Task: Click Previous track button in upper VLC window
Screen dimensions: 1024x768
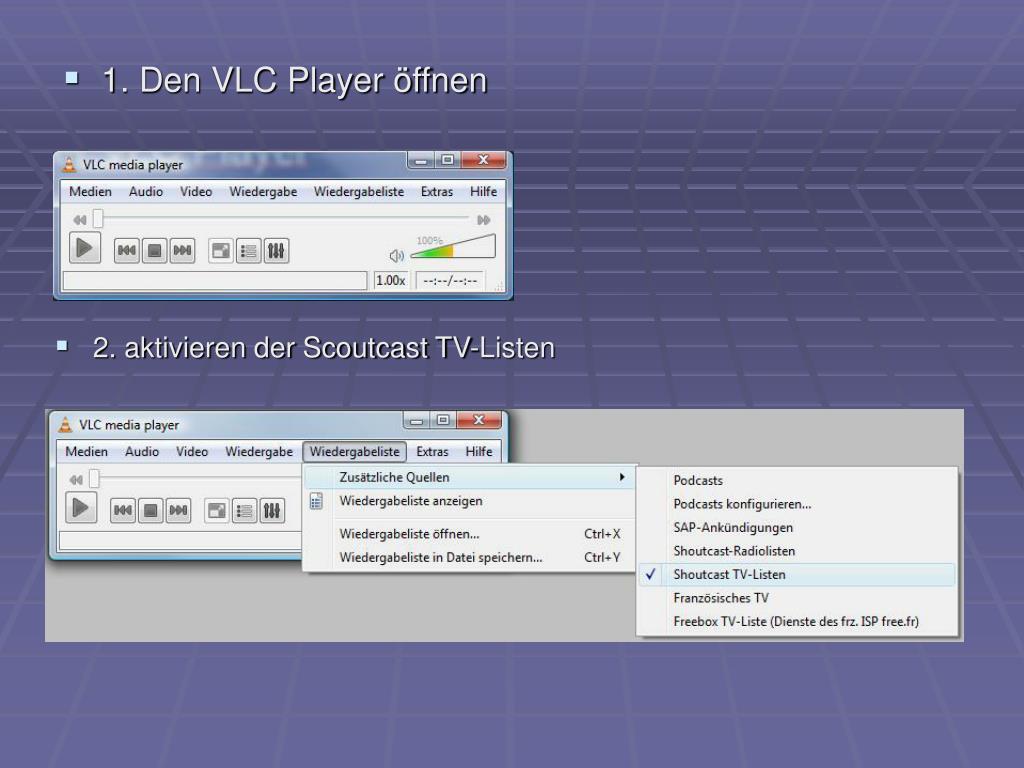Action: [126, 251]
